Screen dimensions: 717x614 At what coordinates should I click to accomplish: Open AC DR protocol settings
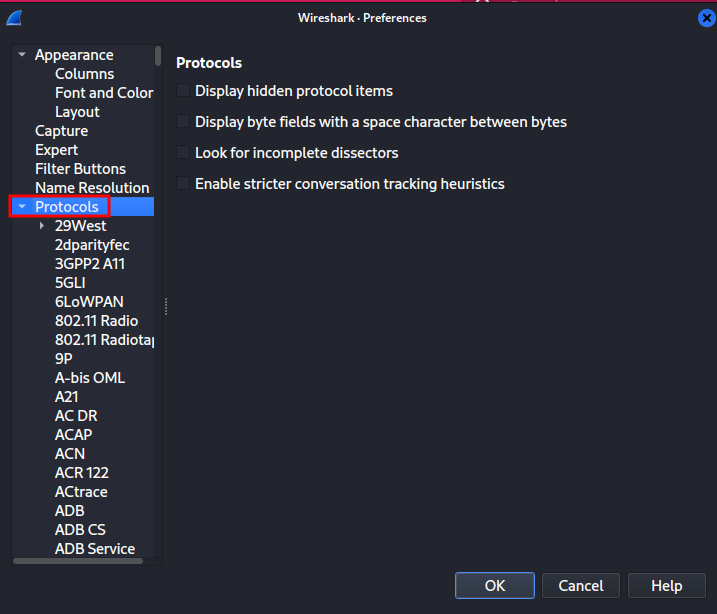pos(76,416)
